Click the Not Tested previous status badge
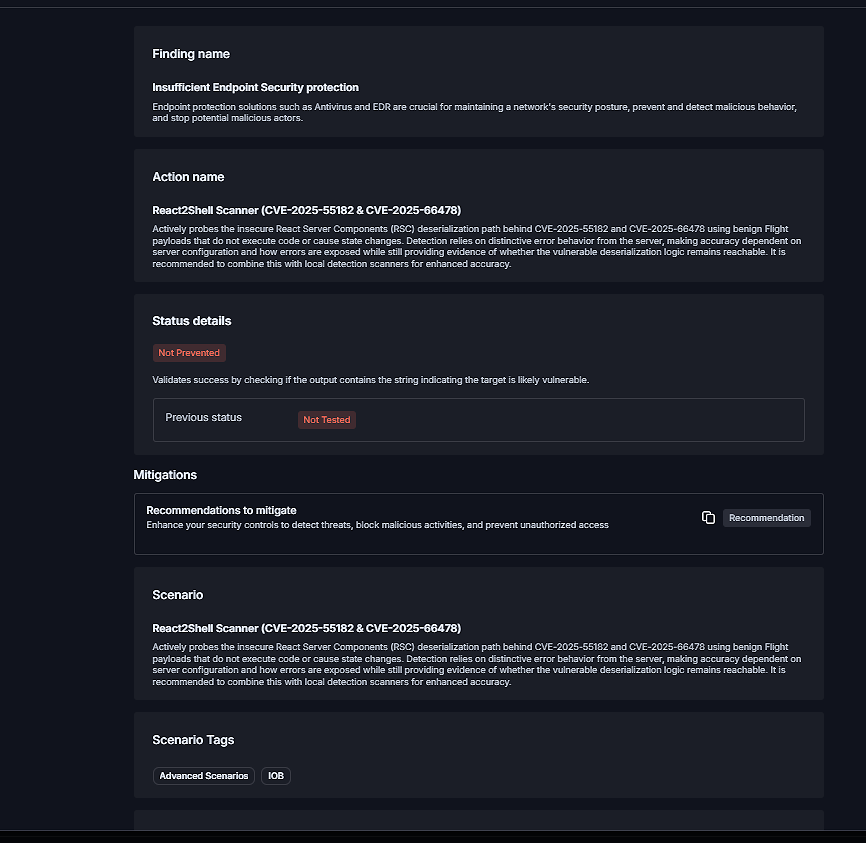Screen dimensions: 866x843 coord(327,420)
